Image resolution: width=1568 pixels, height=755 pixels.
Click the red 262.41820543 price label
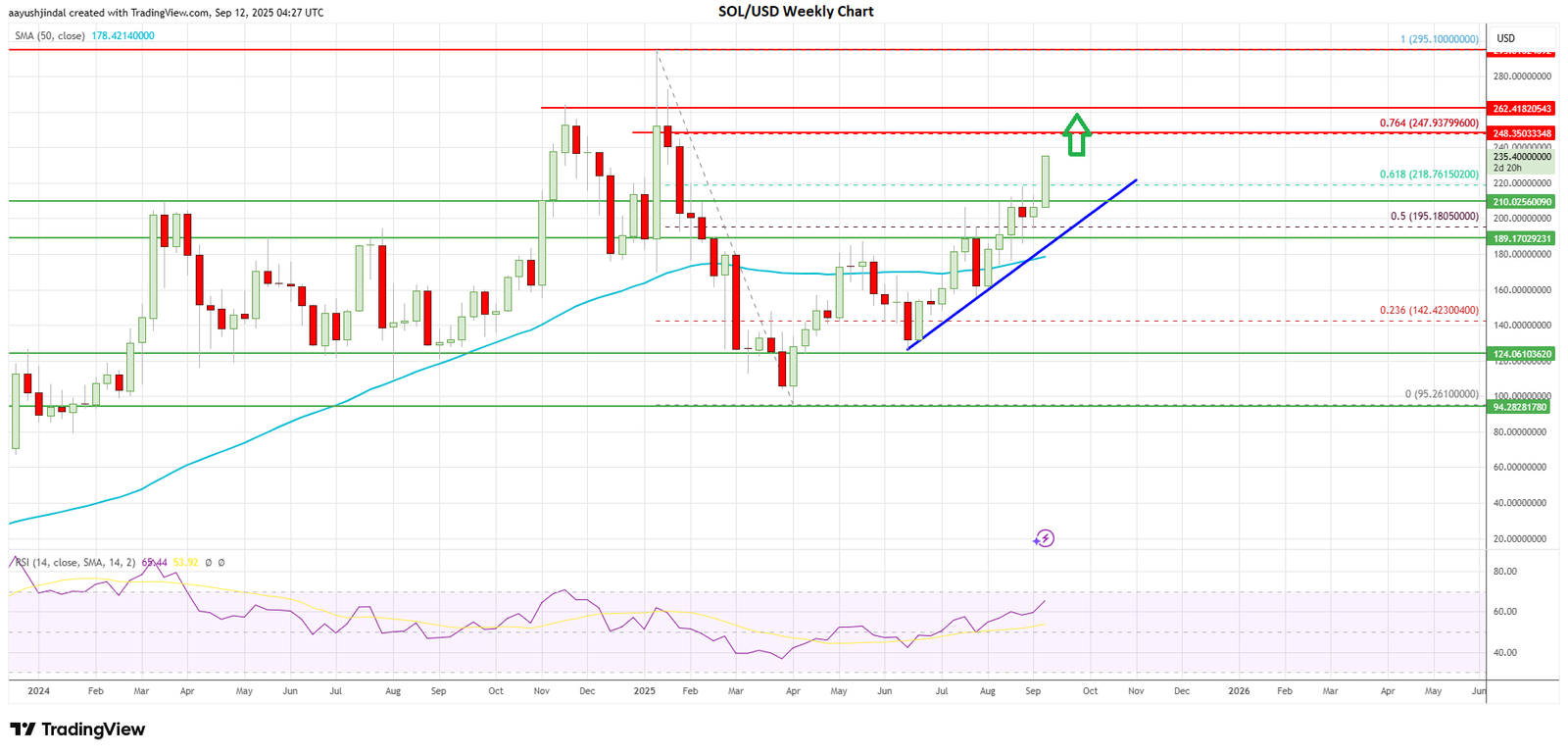pos(1522,109)
